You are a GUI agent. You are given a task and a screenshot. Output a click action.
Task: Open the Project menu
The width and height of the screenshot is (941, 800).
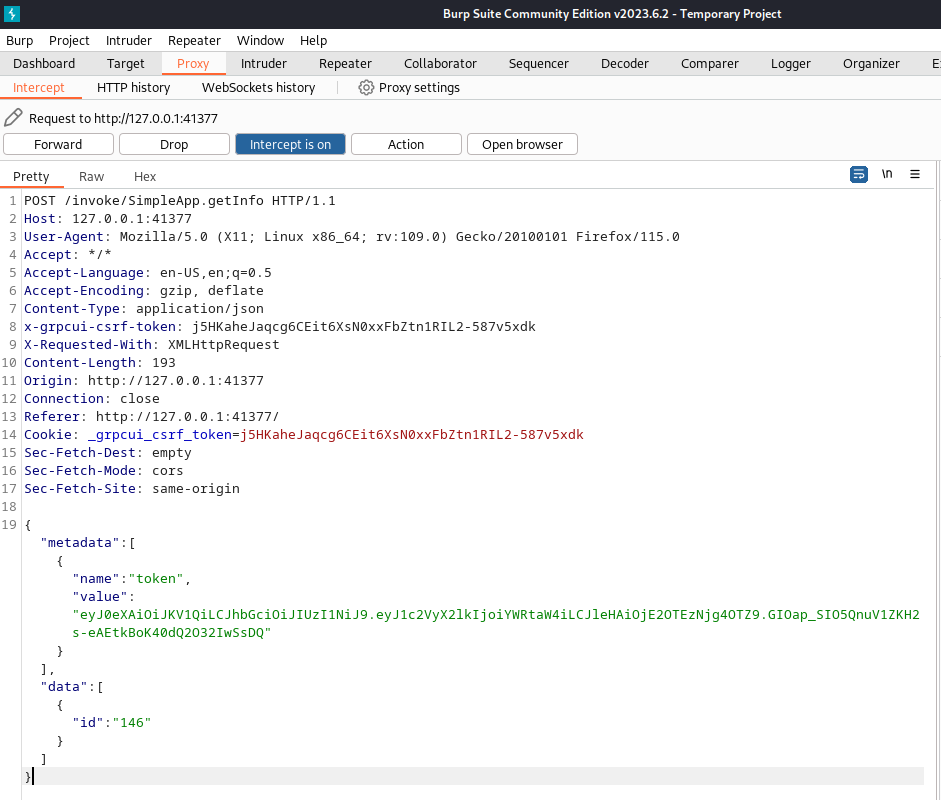click(x=69, y=40)
